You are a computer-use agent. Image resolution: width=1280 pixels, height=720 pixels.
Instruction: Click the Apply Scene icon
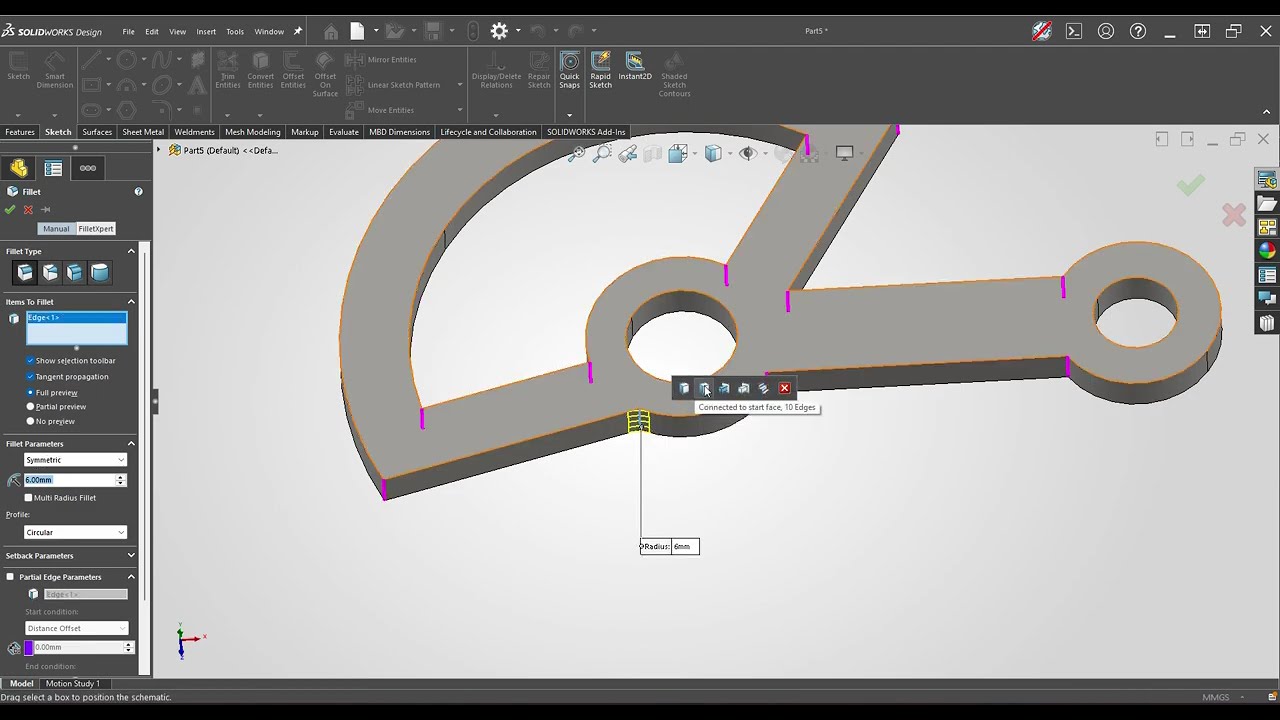(809, 154)
